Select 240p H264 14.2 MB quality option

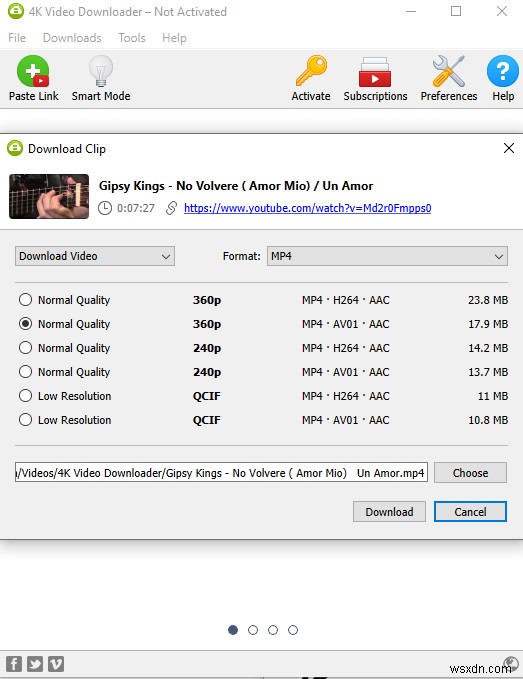(x=26, y=348)
